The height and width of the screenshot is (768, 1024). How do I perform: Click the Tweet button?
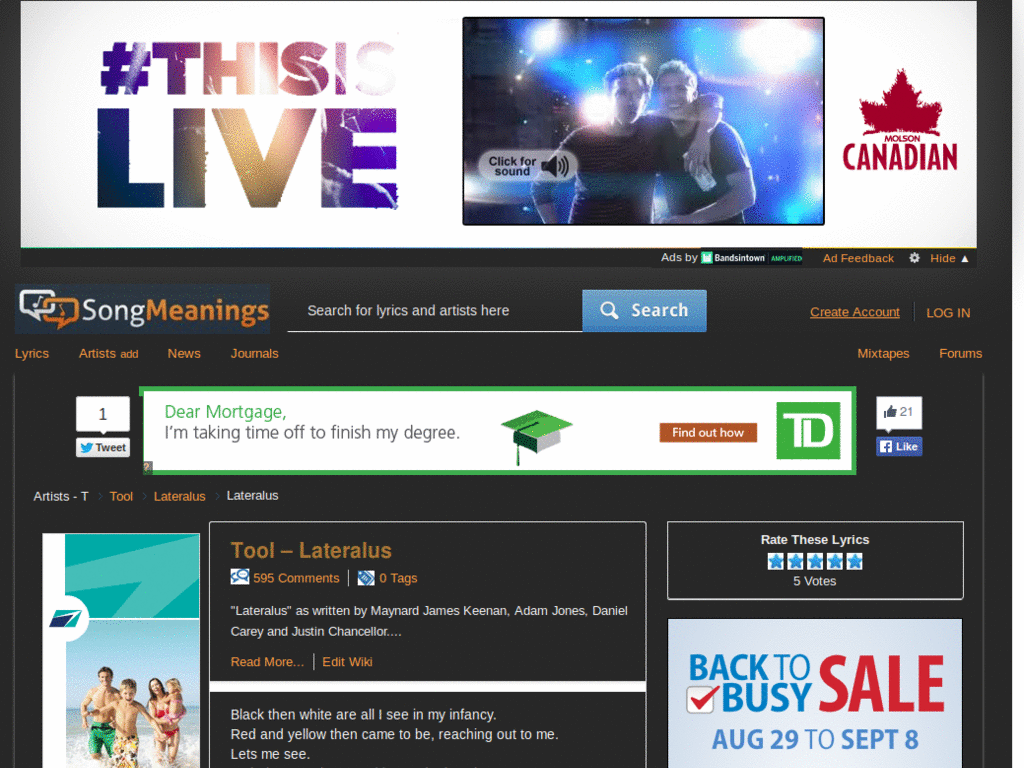pyautogui.click(x=103, y=447)
